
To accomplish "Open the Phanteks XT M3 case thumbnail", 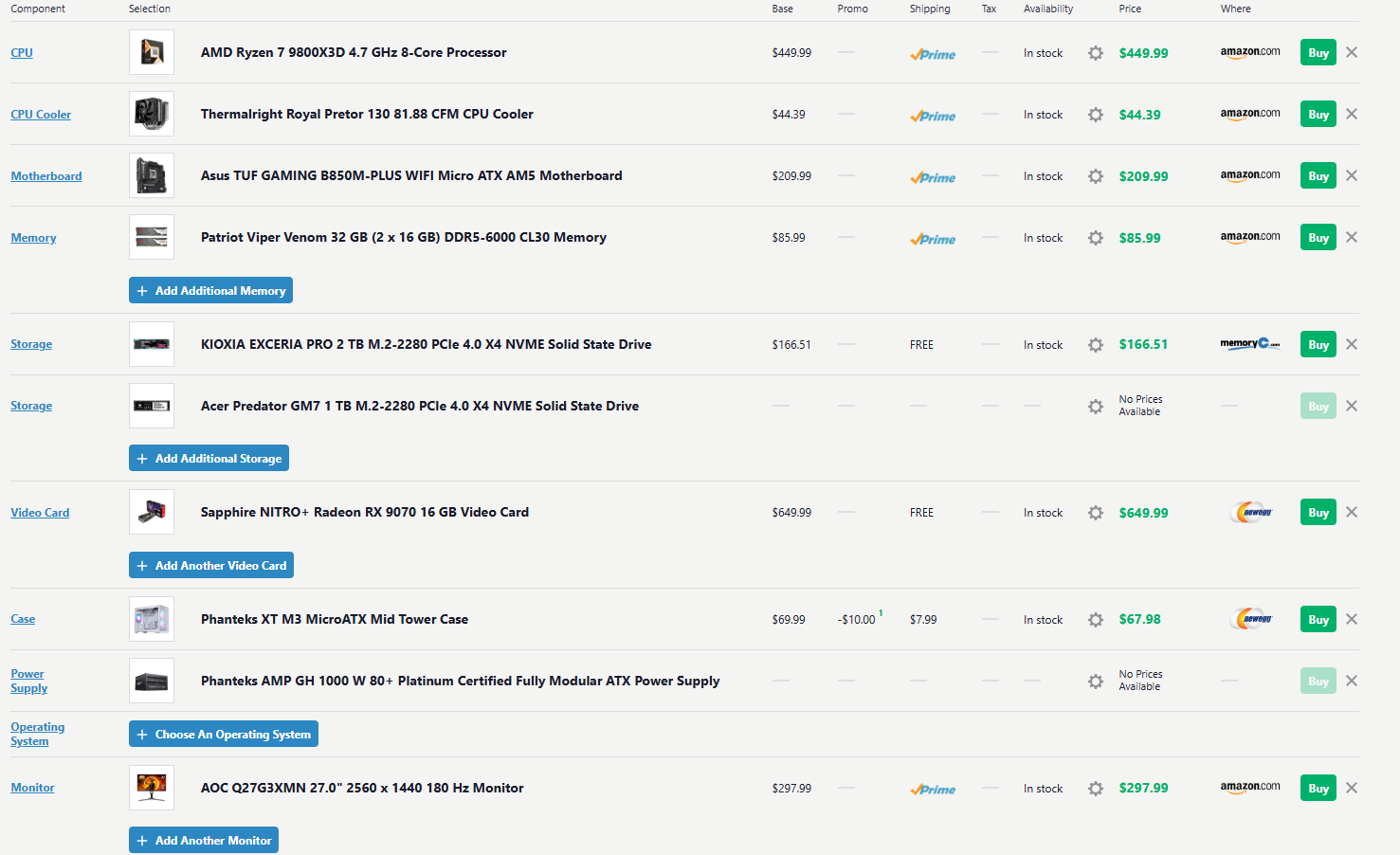I will pyautogui.click(x=152, y=619).
